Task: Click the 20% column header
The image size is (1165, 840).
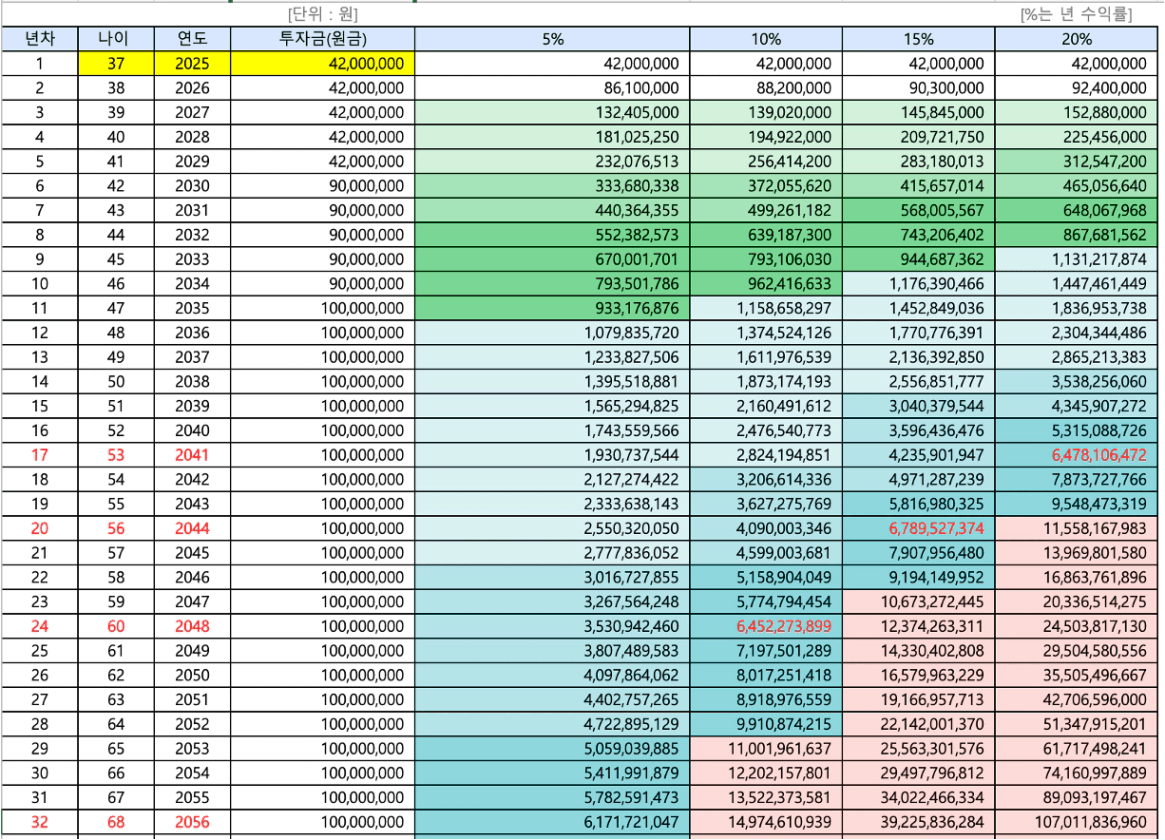Action: tap(1076, 39)
